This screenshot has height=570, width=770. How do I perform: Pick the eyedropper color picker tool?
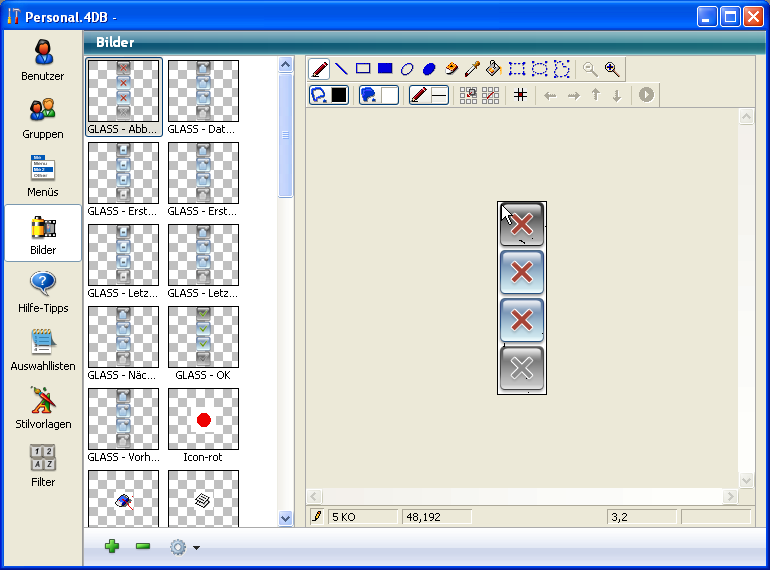coord(472,69)
